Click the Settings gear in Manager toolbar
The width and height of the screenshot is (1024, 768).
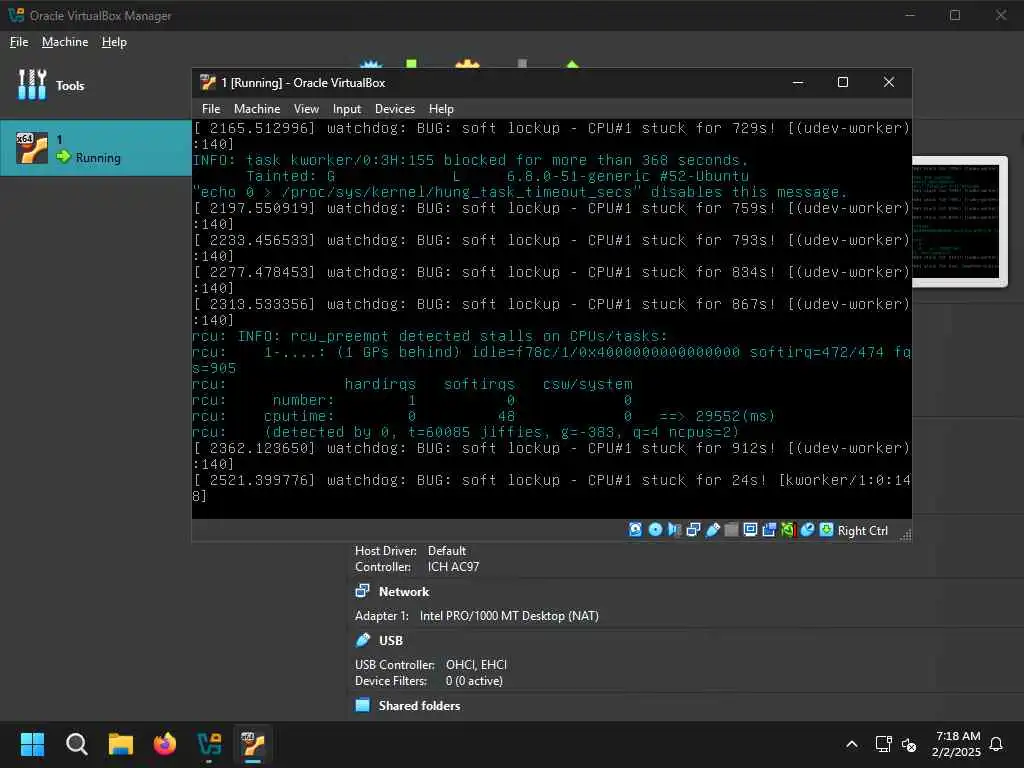tap(467, 63)
